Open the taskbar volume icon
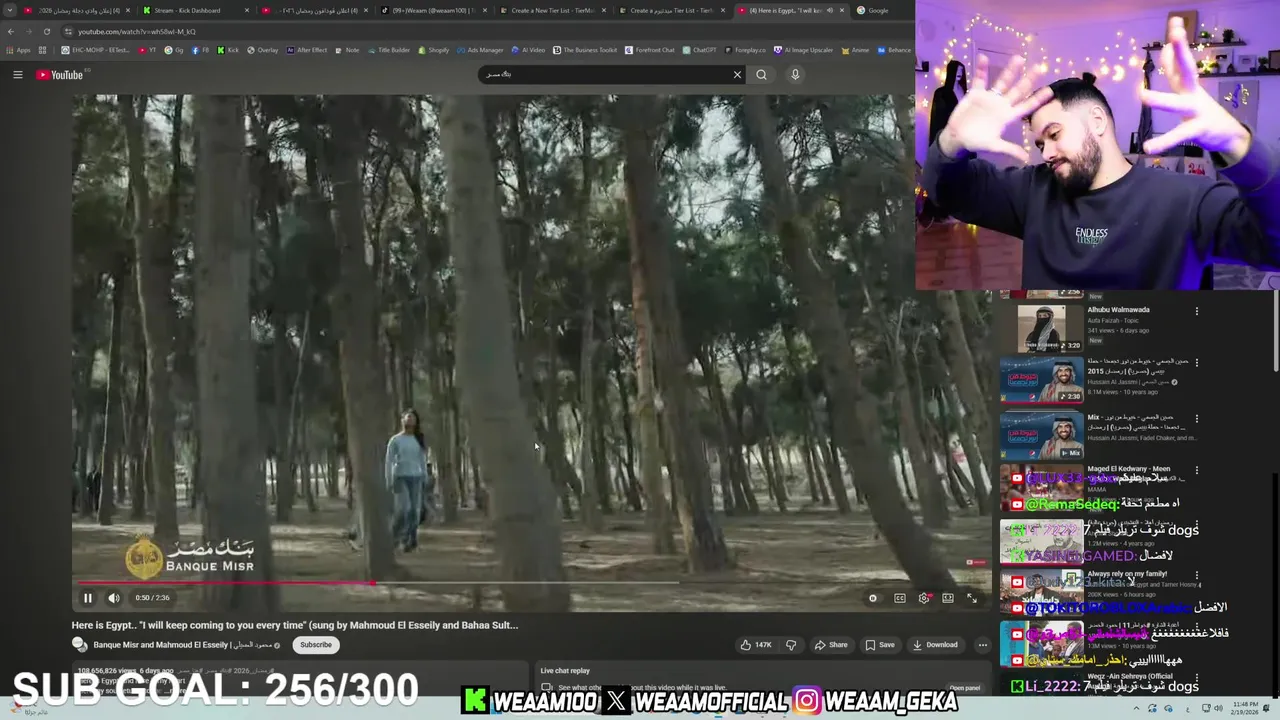The width and height of the screenshot is (1280, 720). click(x=1219, y=708)
